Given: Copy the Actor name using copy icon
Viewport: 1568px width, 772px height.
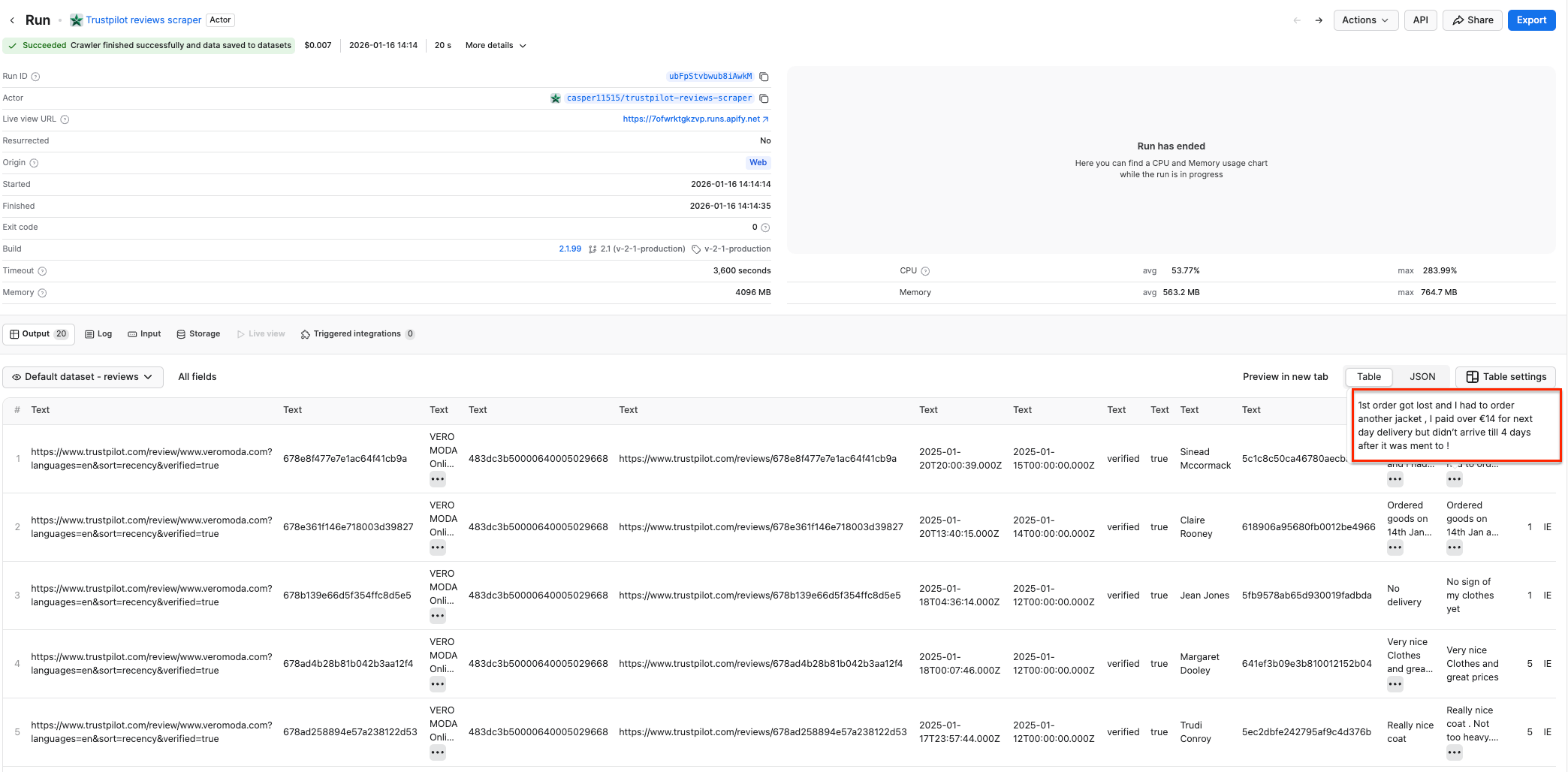Looking at the screenshot, I should click(x=764, y=98).
